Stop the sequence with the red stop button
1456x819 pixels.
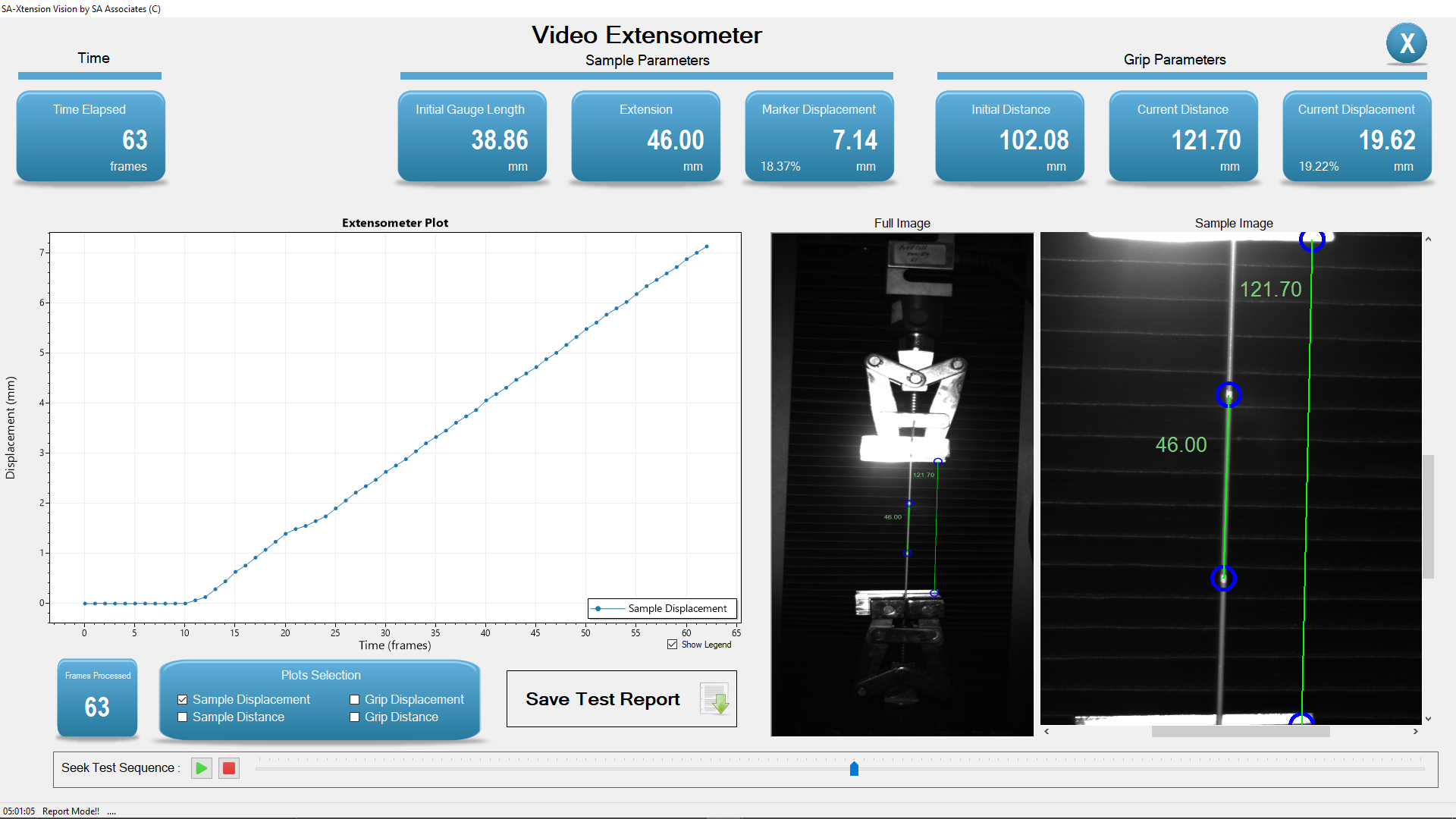click(229, 768)
